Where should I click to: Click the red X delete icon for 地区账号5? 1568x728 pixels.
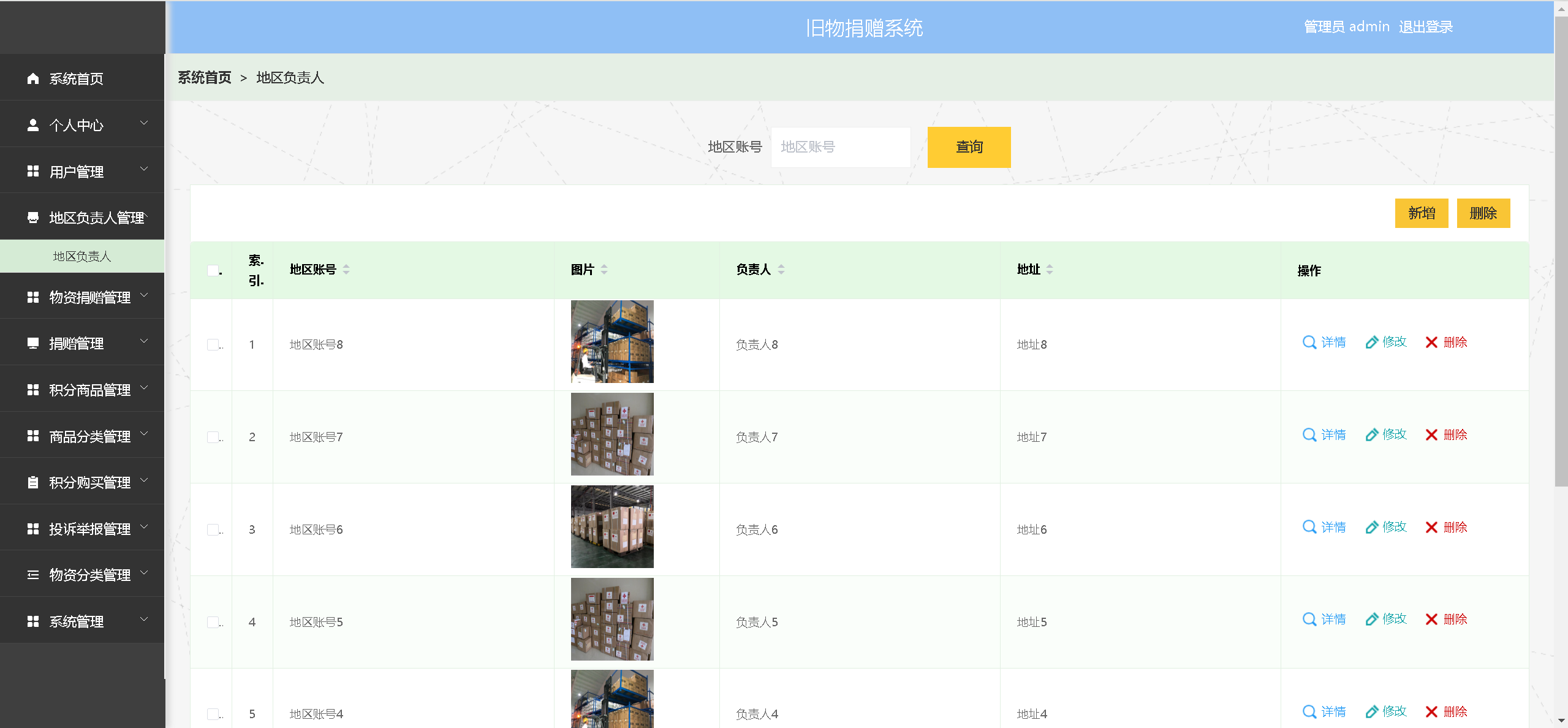pos(1431,619)
